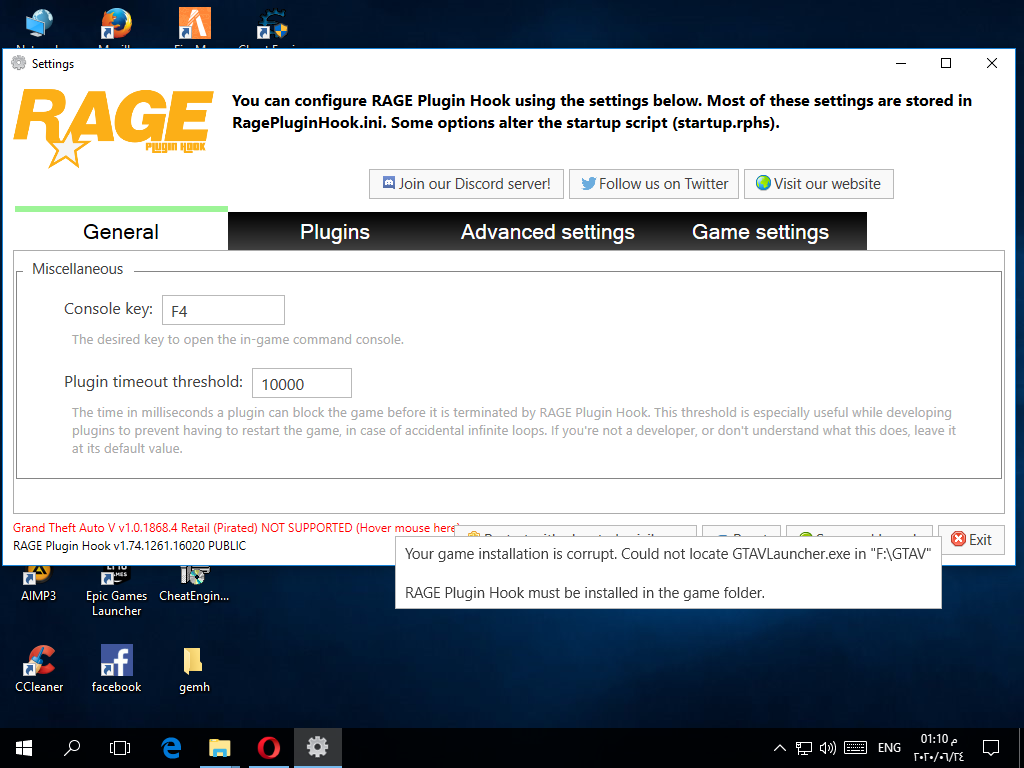Image resolution: width=1024 pixels, height=768 pixels.
Task: Click the Console key field showing F4
Action: tap(223, 310)
